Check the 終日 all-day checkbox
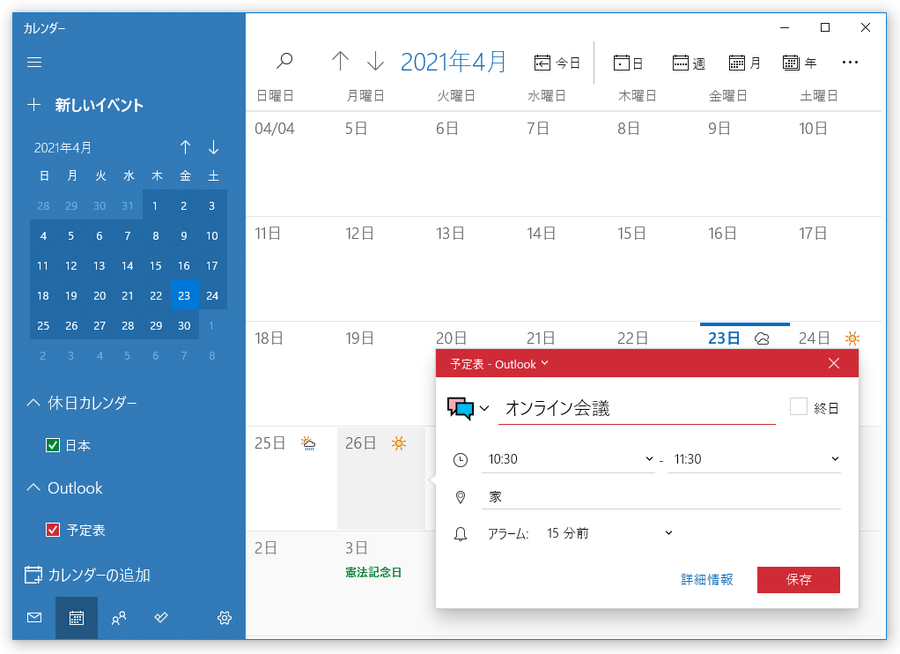The height and width of the screenshot is (654, 900). (x=798, y=407)
